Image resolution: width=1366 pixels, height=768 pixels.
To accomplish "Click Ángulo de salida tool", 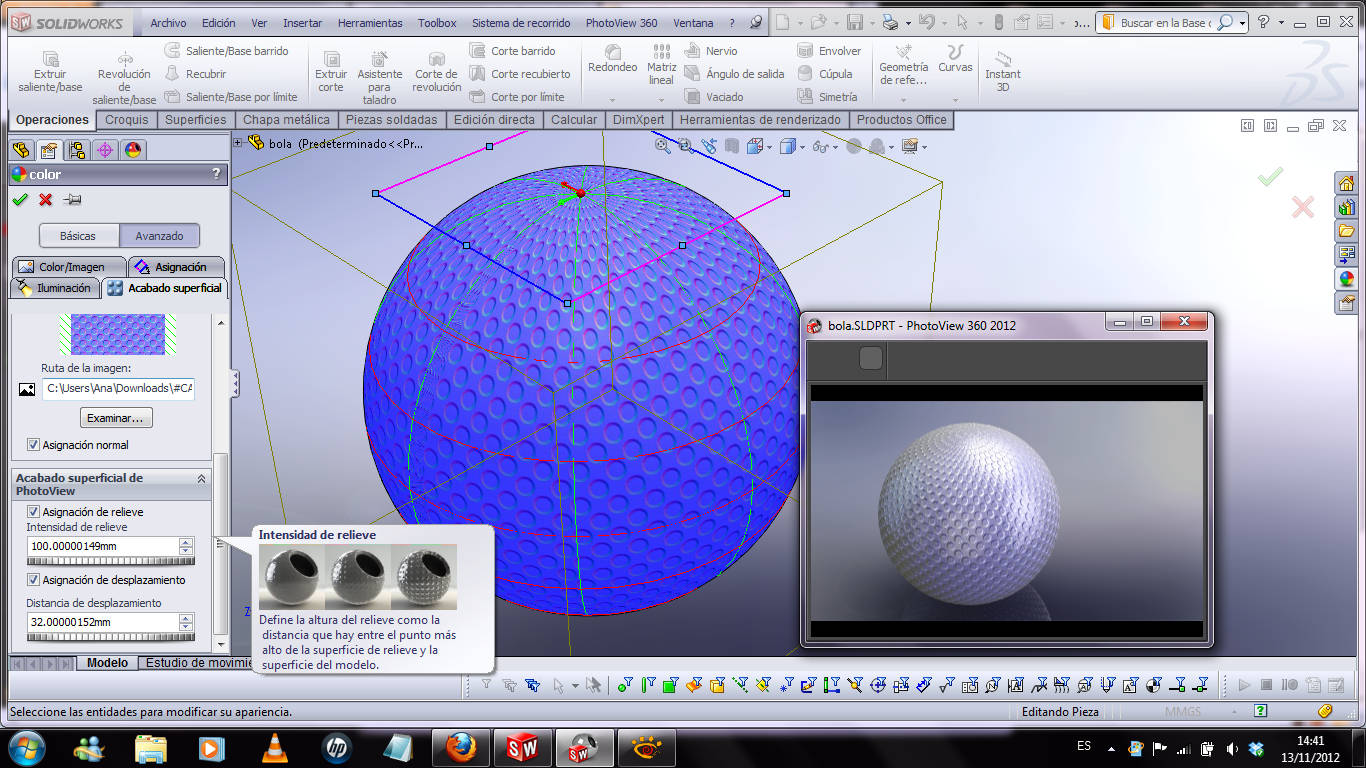I will [x=735, y=73].
